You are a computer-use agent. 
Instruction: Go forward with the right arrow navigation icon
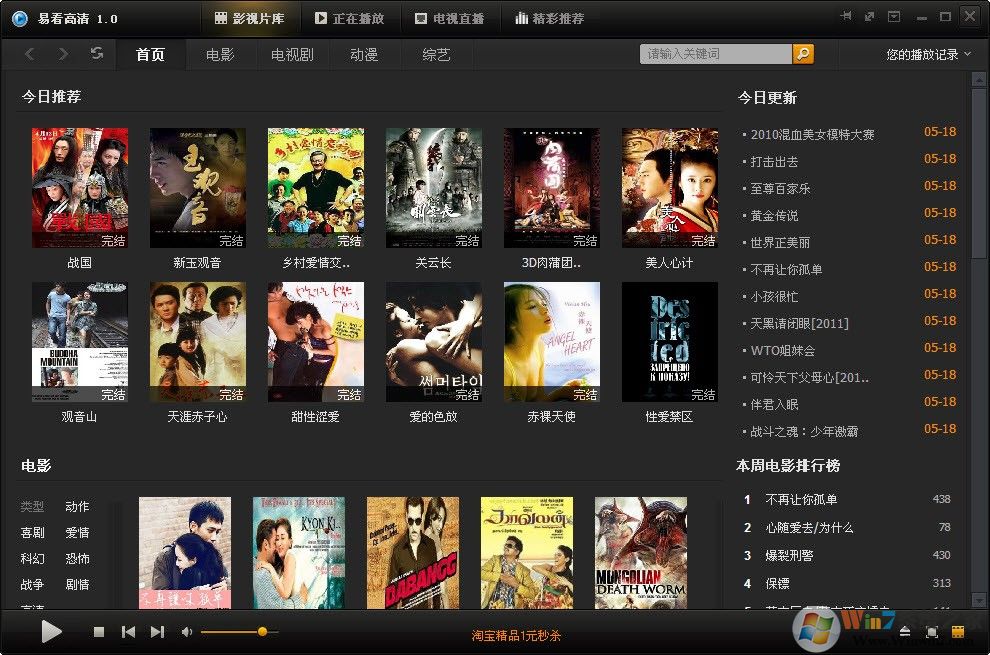pos(63,54)
